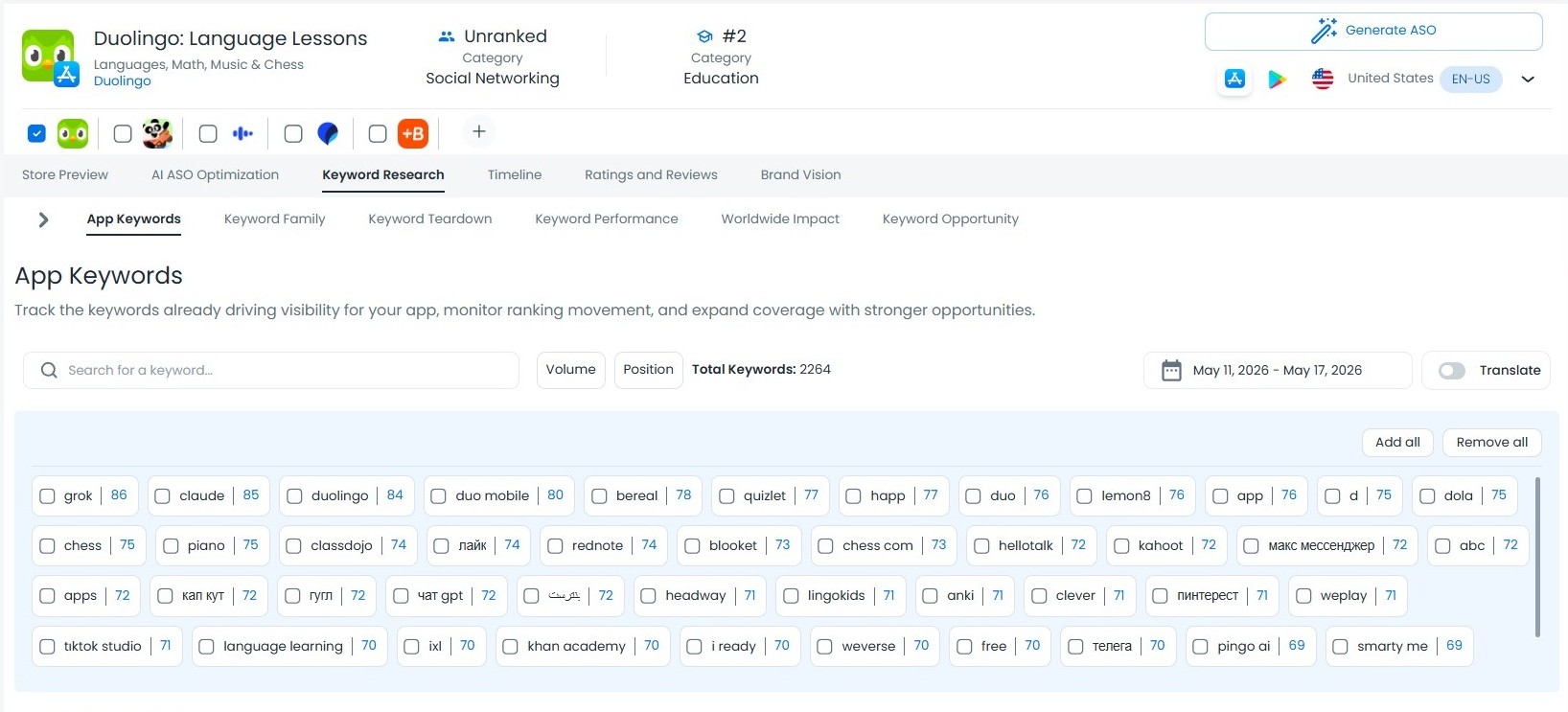1568x712 pixels.
Task: Click the EN-US language badge
Action: [x=1471, y=79]
